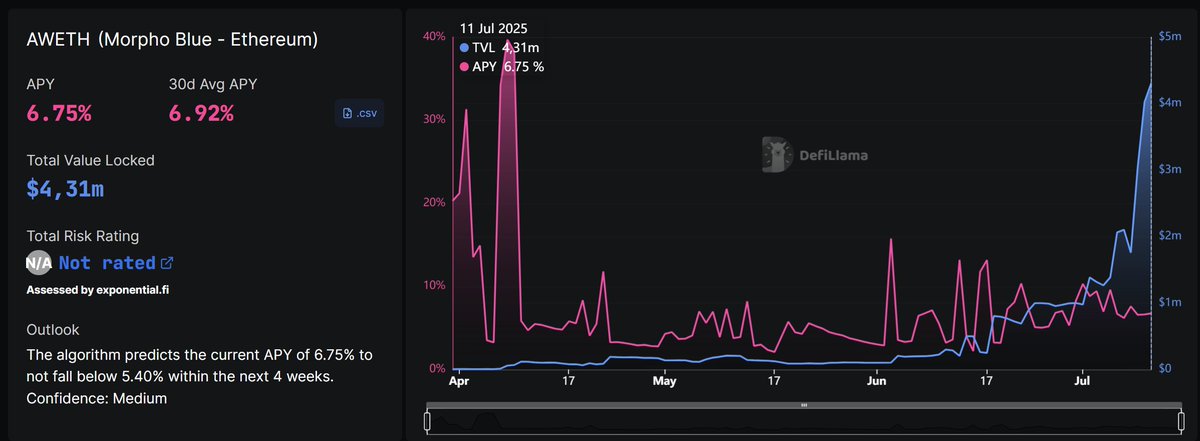The height and width of the screenshot is (441, 1200).
Task: Click the center grip of the range slider bar
Action: [803, 405]
